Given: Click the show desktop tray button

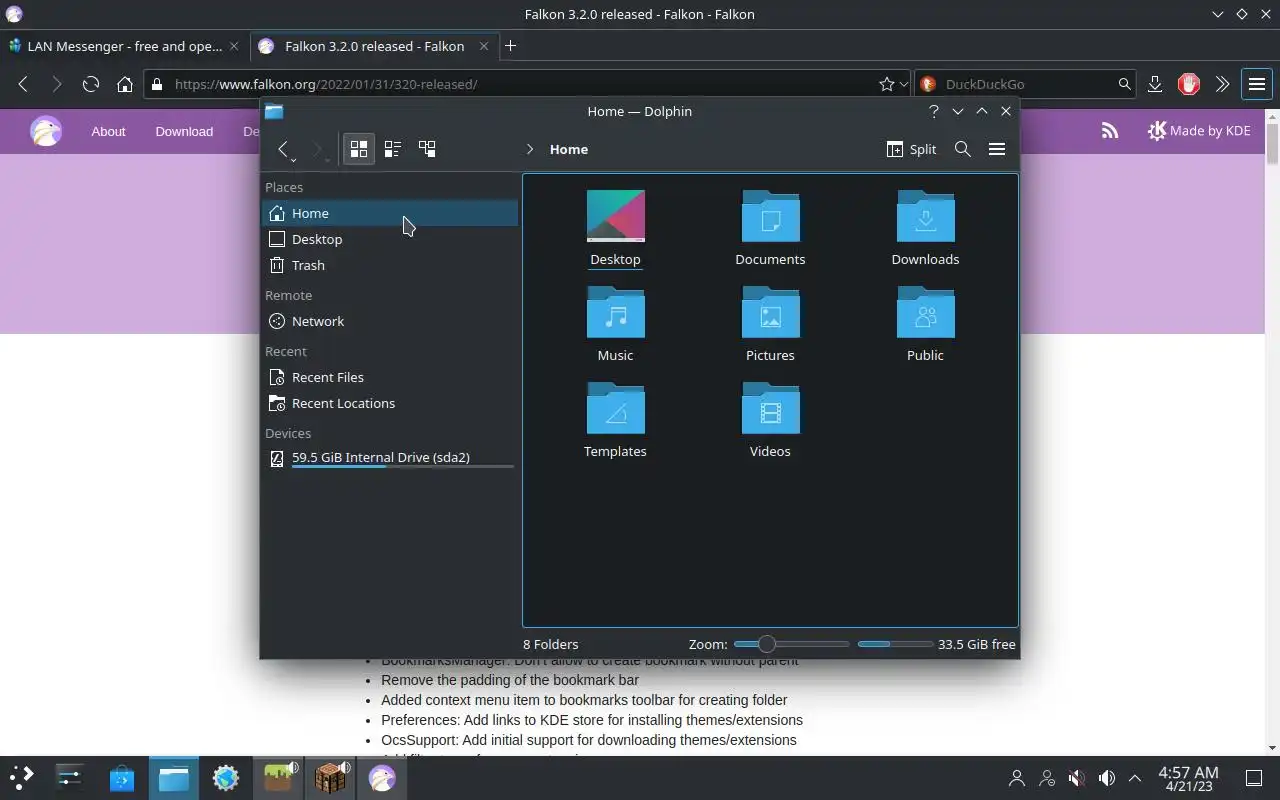Looking at the screenshot, I should (1254, 778).
